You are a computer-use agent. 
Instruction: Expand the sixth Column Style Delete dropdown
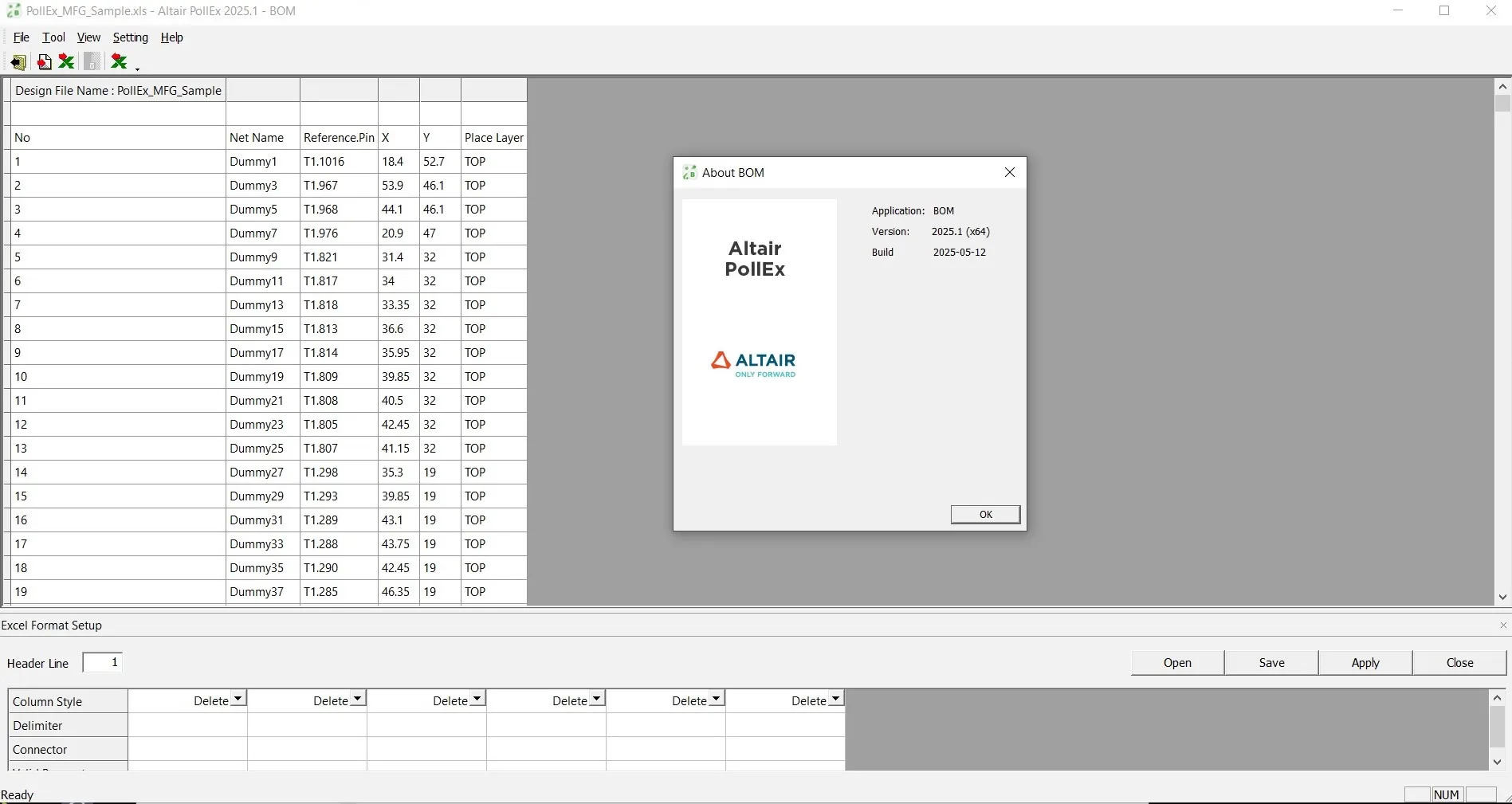[836, 700]
